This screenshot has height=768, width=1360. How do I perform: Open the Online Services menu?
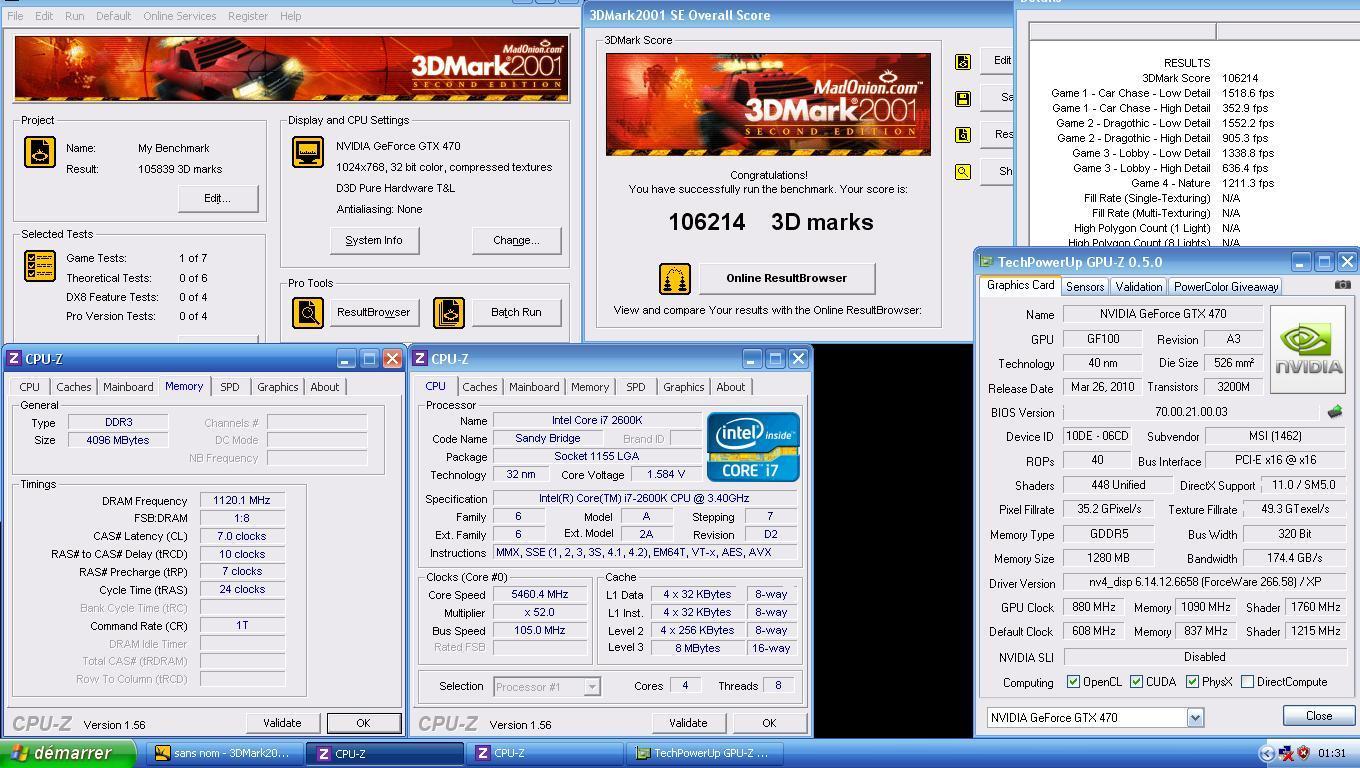(x=179, y=16)
